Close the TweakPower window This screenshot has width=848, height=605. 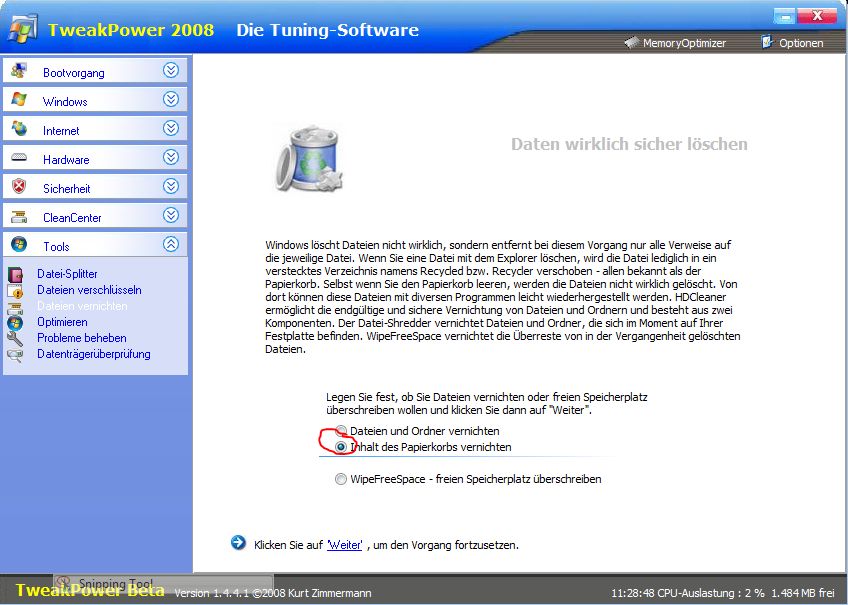point(817,16)
